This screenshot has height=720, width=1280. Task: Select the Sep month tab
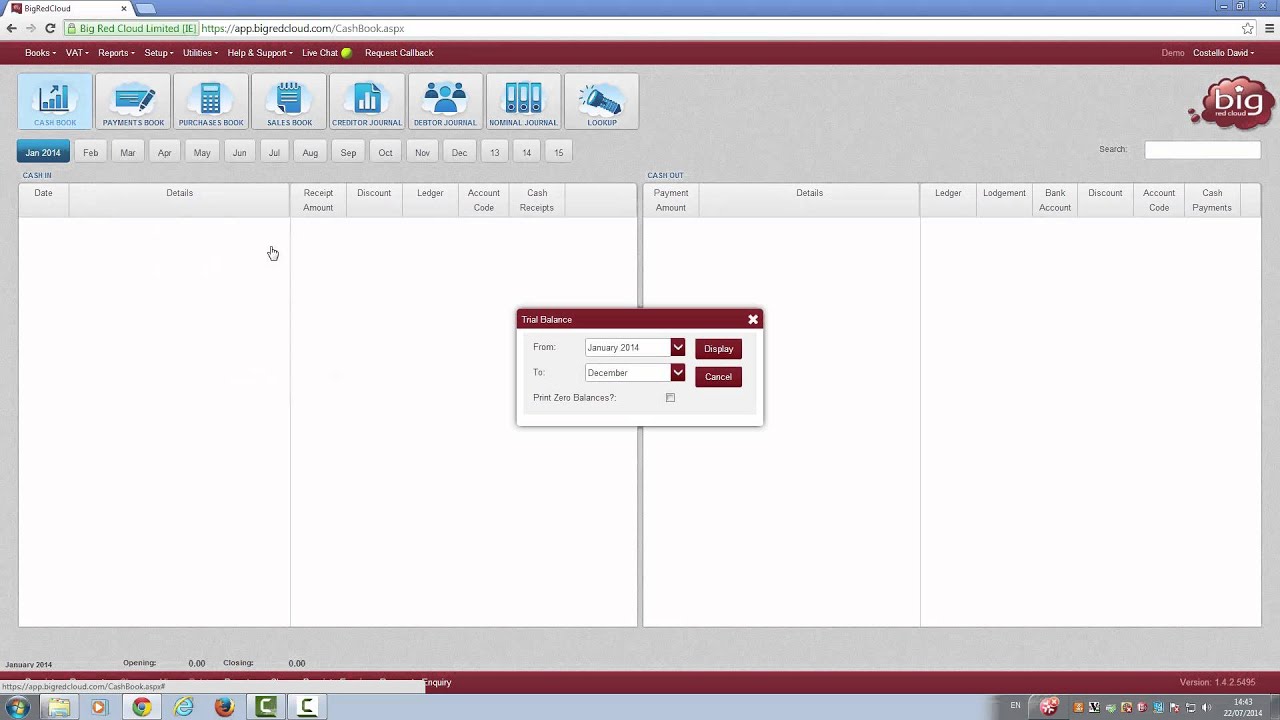(x=348, y=153)
